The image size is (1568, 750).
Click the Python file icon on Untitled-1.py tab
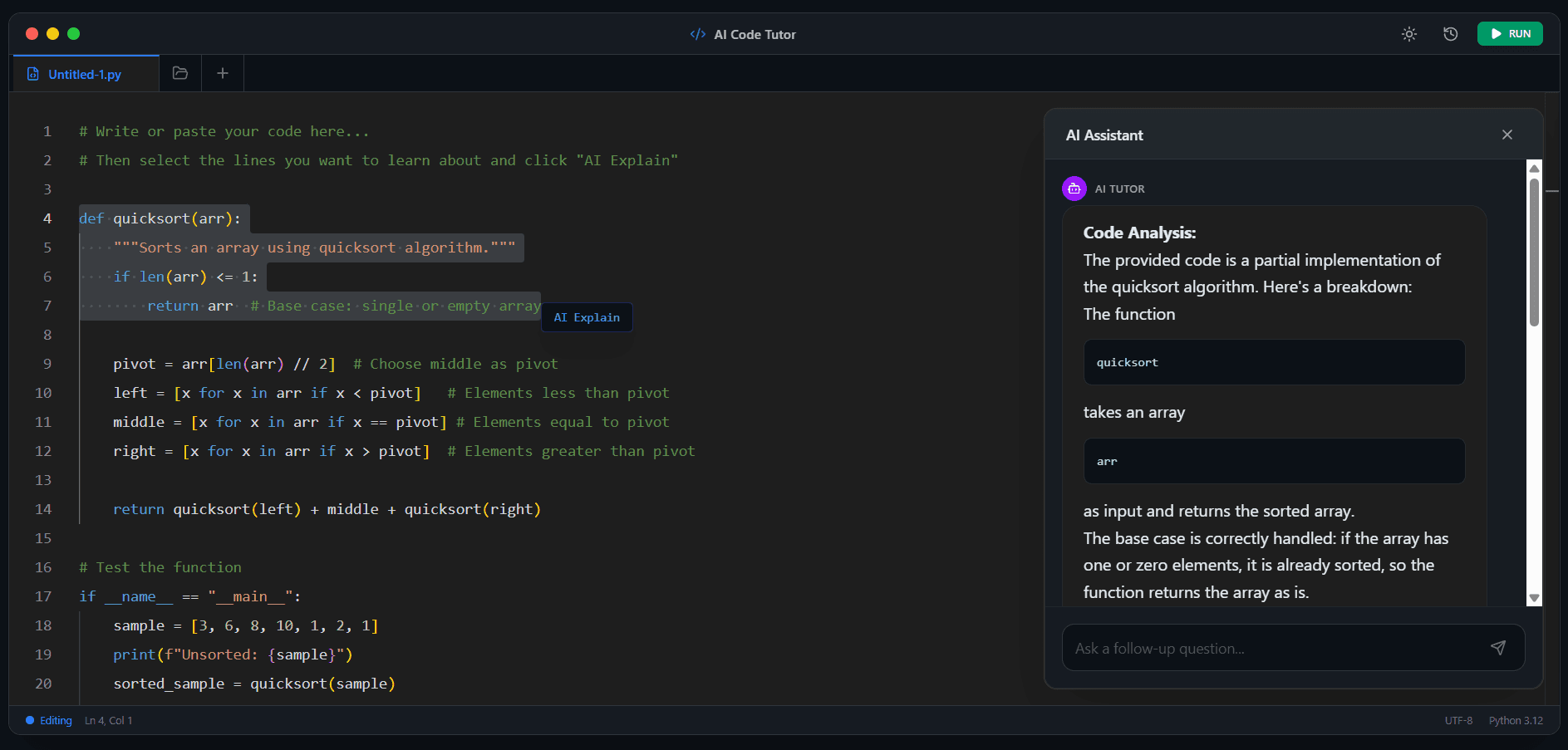[x=32, y=74]
